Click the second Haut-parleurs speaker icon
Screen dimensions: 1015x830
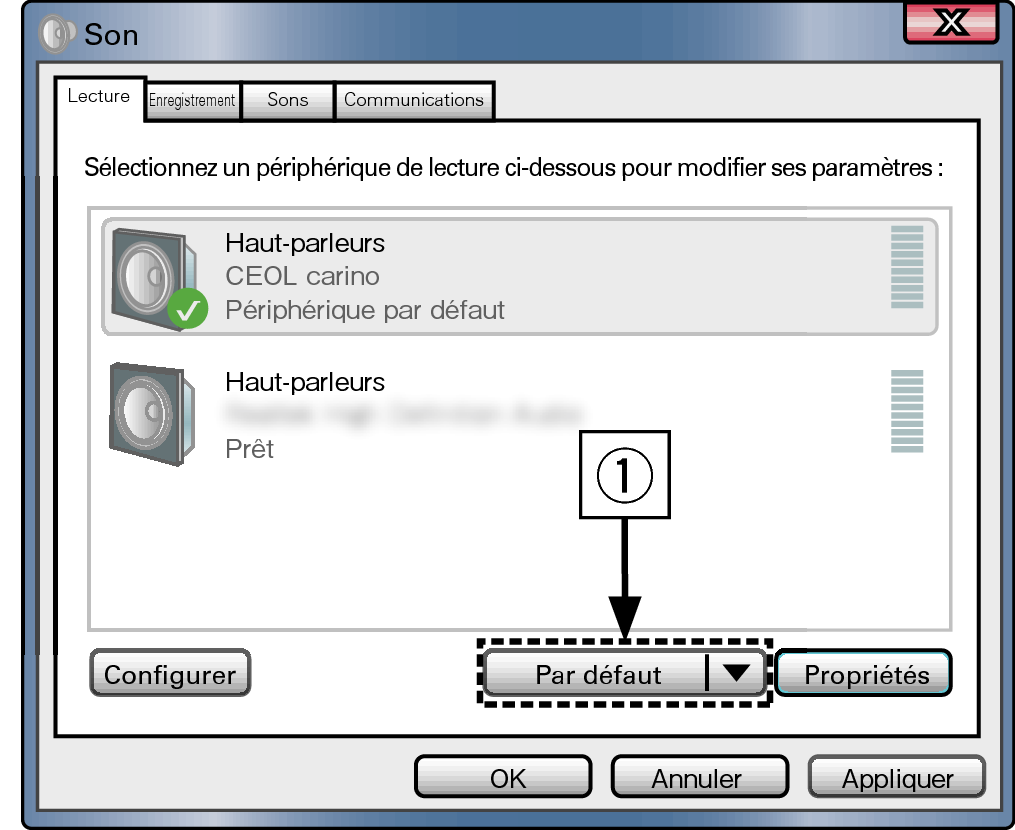(152, 414)
